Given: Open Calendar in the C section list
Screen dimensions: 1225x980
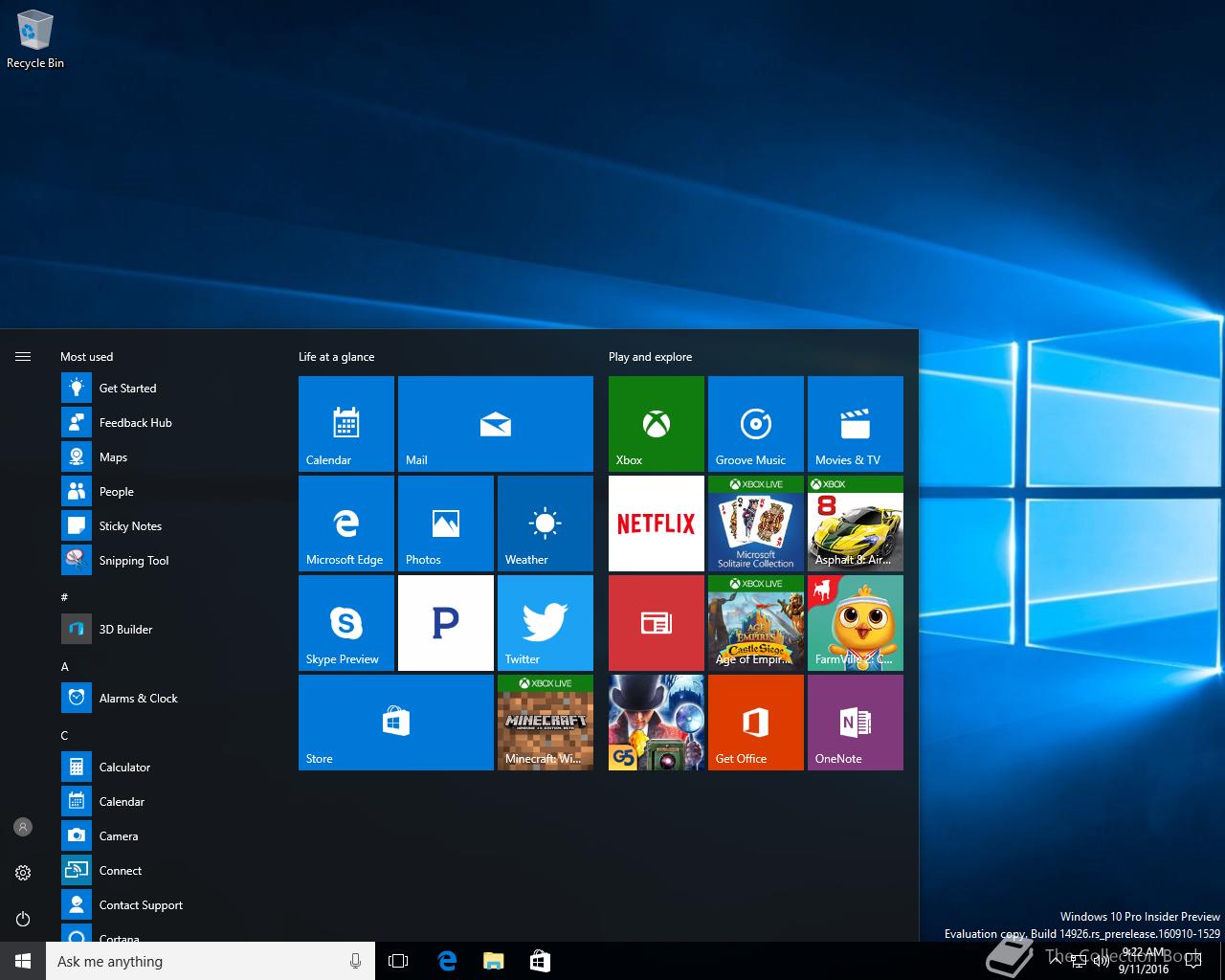Looking at the screenshot, I should pyautogui.click(x=167, y=802).
